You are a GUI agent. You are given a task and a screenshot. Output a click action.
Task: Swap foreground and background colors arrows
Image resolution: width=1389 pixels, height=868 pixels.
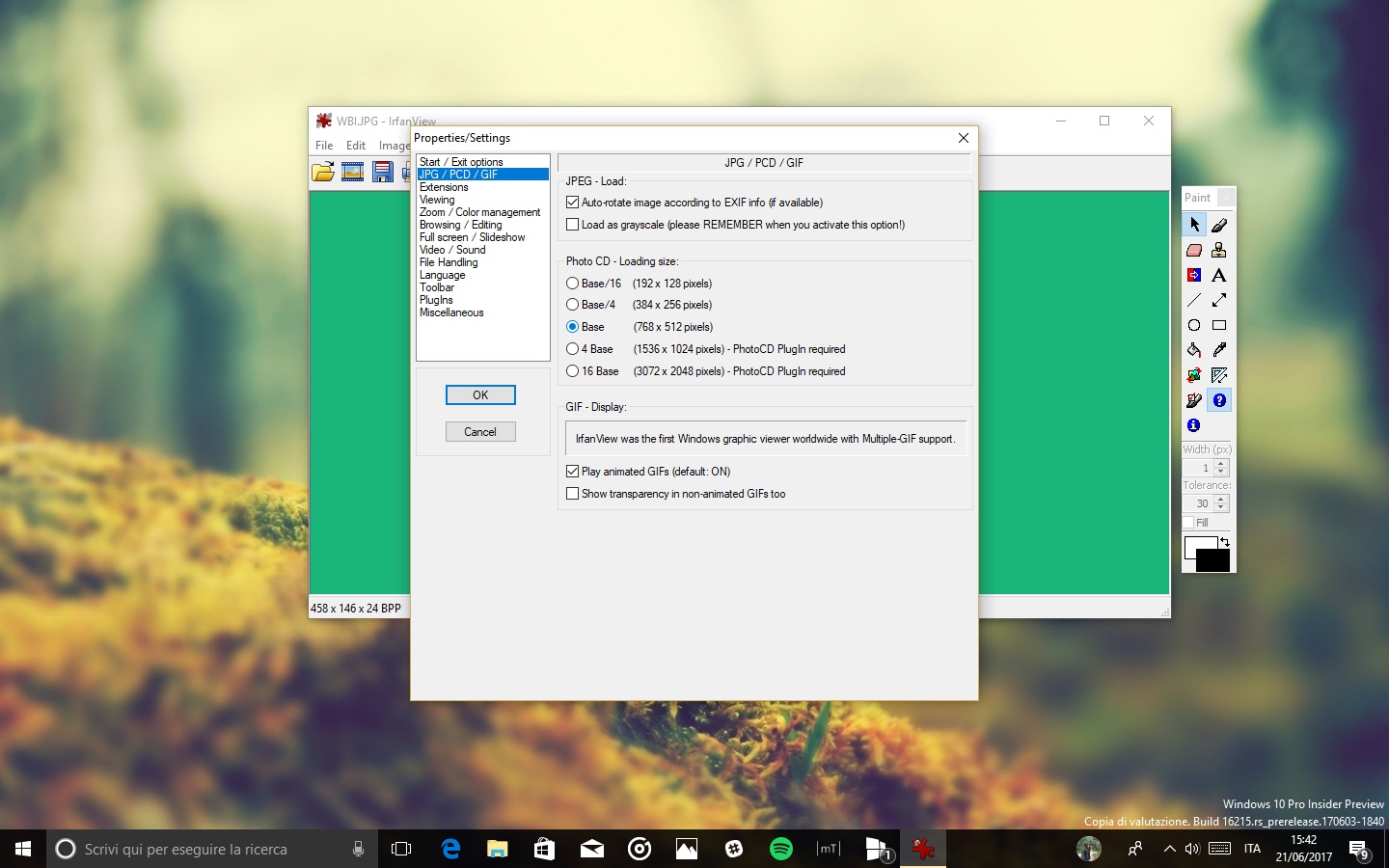click(x=1225, y=542)
